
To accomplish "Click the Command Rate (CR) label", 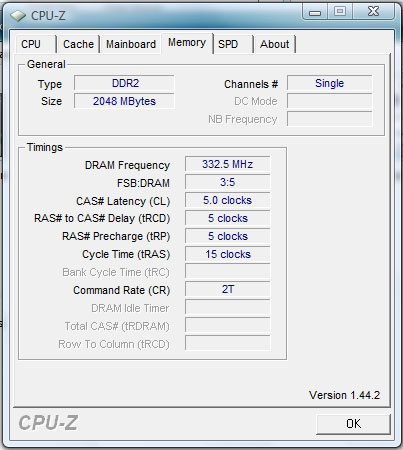I will (122, 290).
